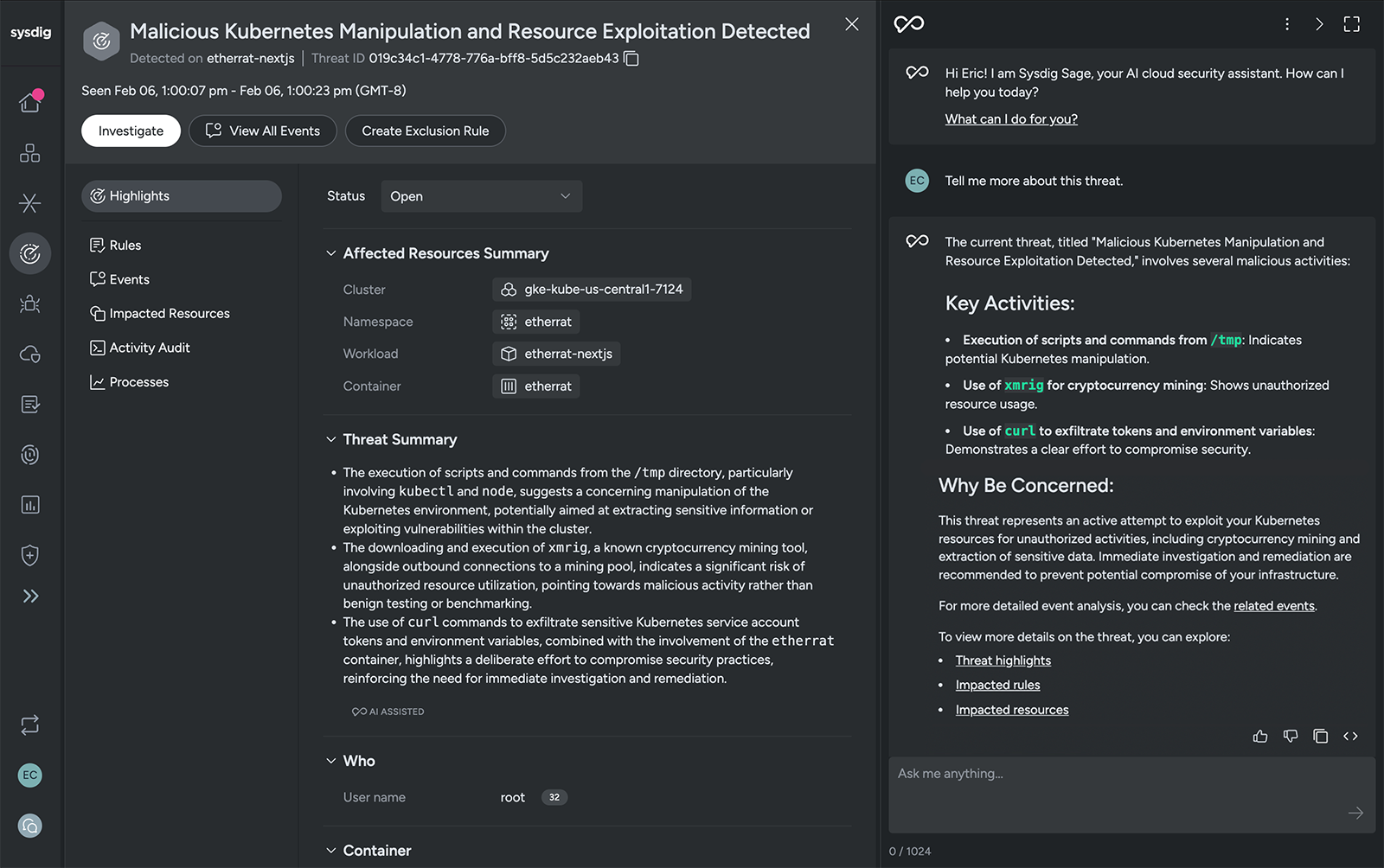Click the thumbs down feedback icon

(x=1291, y=737)
